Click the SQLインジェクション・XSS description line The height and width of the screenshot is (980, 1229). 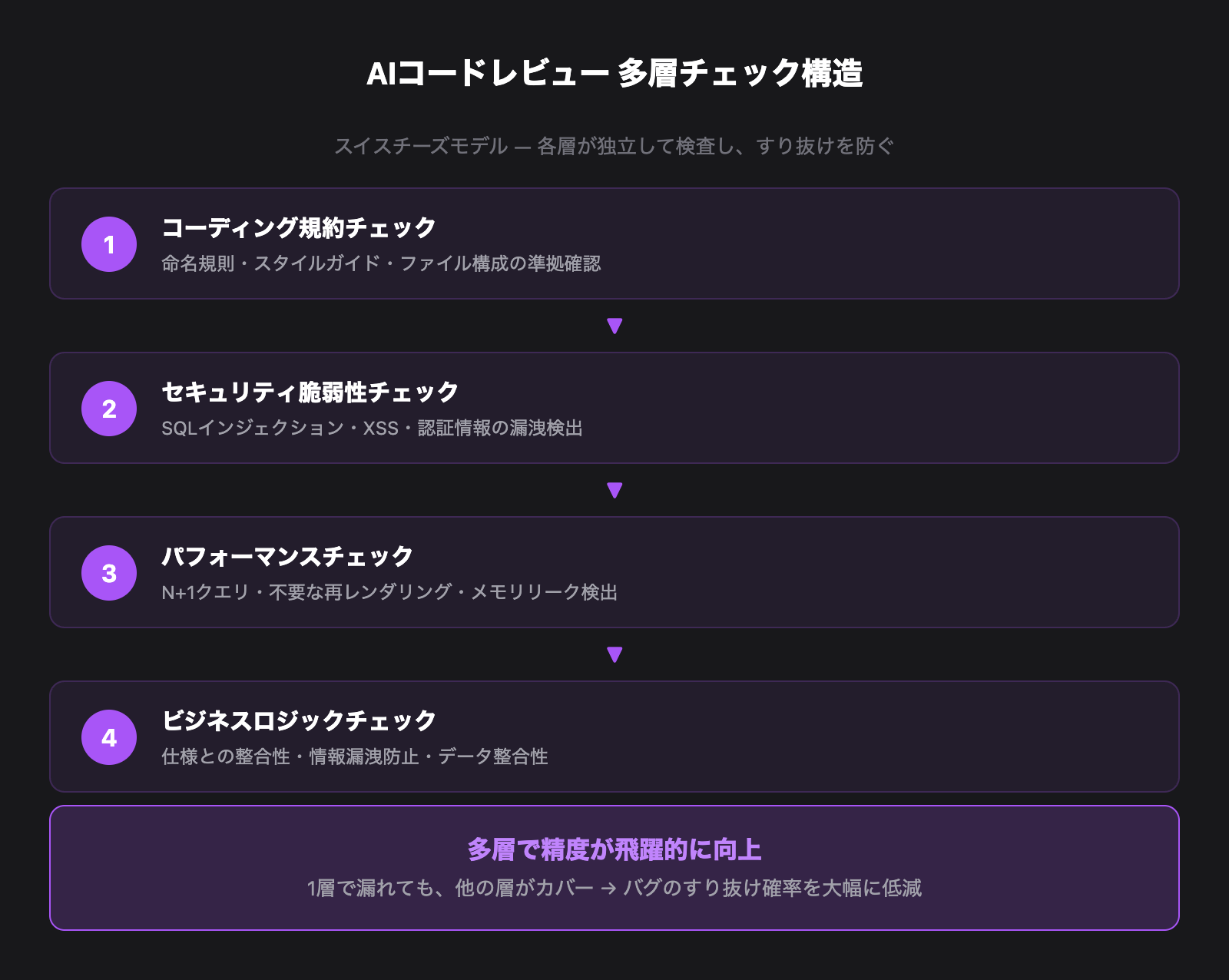(372, 428)
